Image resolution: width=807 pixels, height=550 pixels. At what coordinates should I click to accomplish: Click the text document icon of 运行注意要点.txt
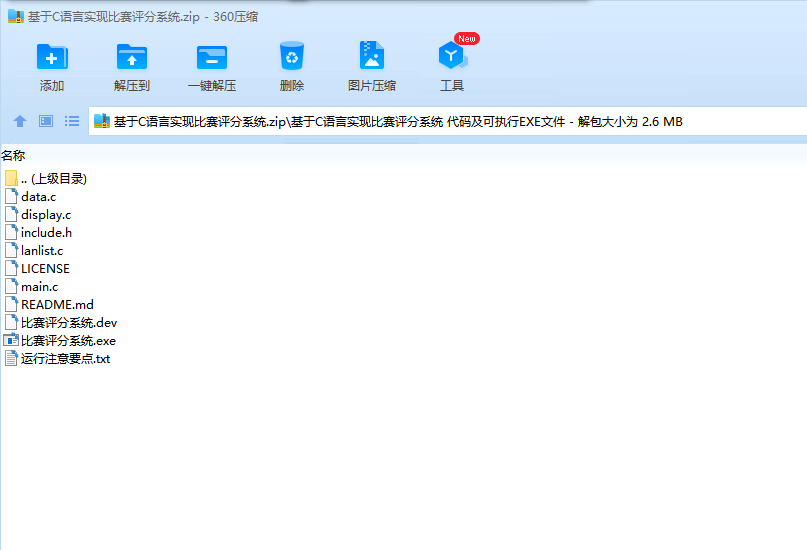[11, 358]
